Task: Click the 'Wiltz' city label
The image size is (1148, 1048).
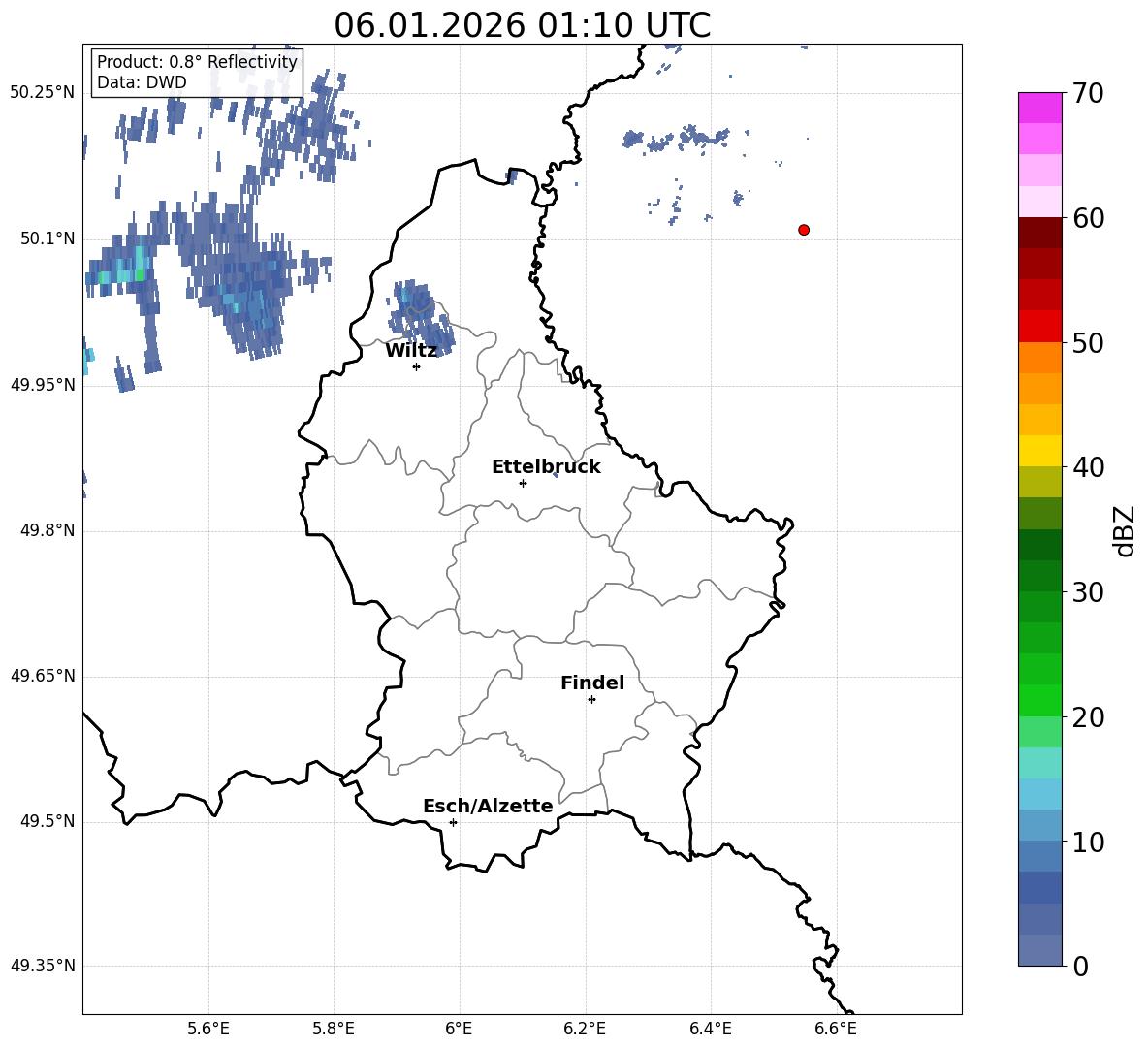Action: [x=411, y=351]
